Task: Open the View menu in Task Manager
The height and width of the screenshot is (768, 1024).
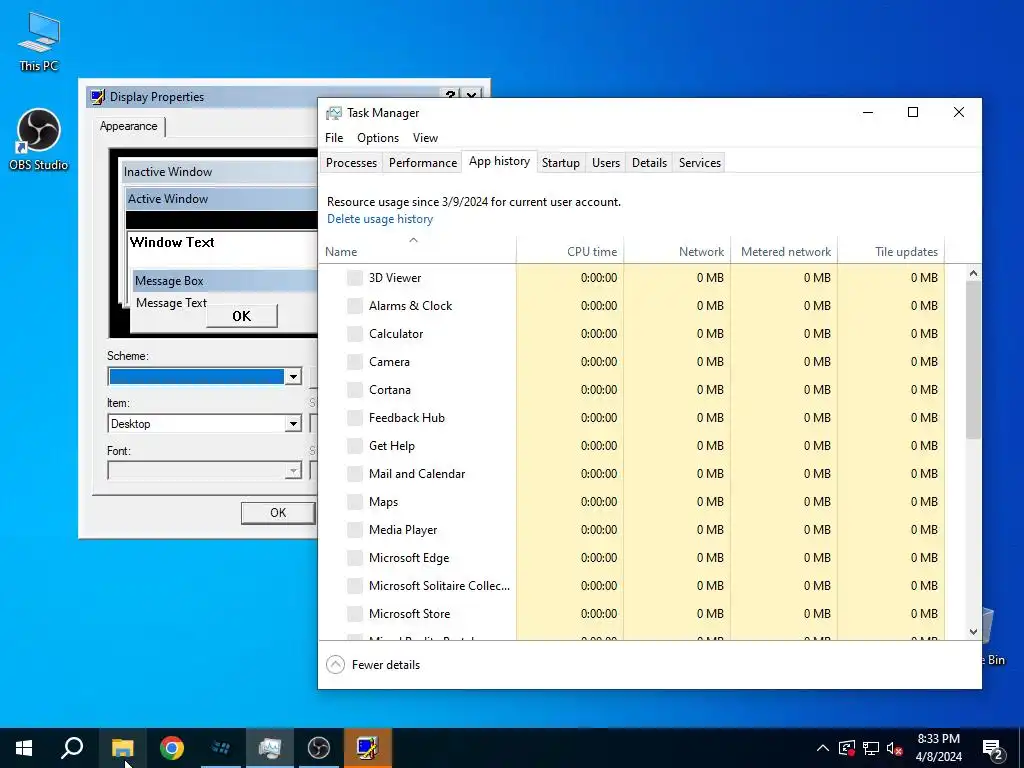Action: [425, 138]
